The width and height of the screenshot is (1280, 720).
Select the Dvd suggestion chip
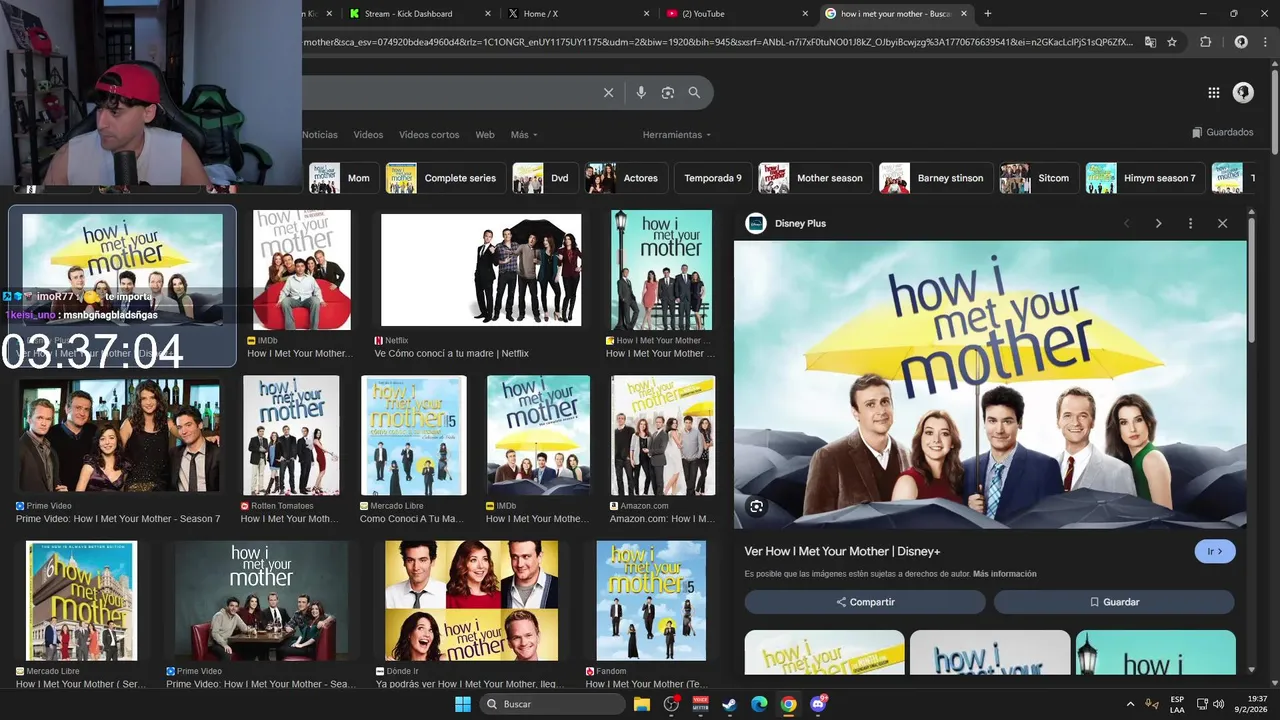[544, 178]
